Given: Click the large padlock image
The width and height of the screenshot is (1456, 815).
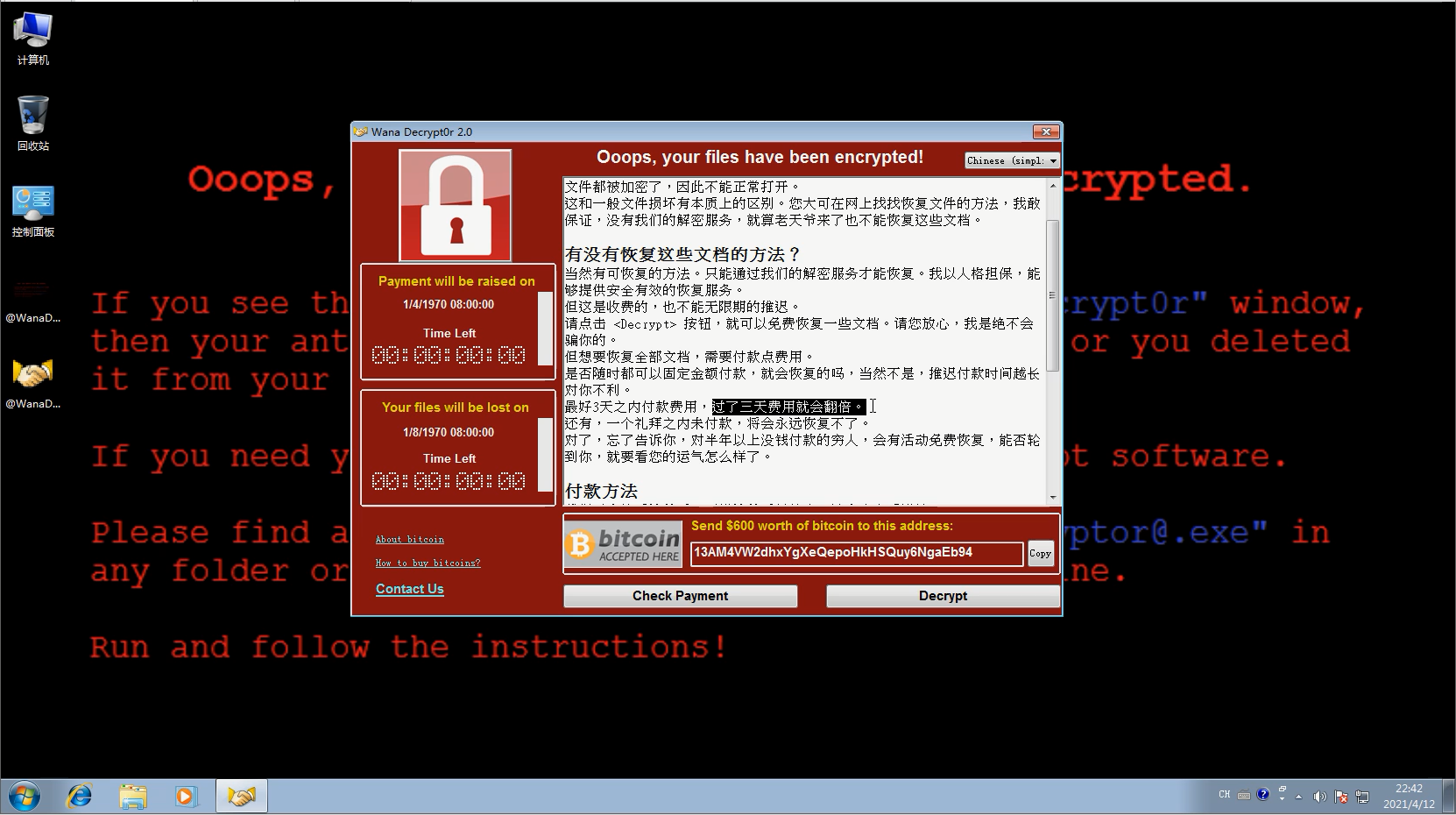Looking at the screenshot, I should pyautogui.click(x=456, y=205).
